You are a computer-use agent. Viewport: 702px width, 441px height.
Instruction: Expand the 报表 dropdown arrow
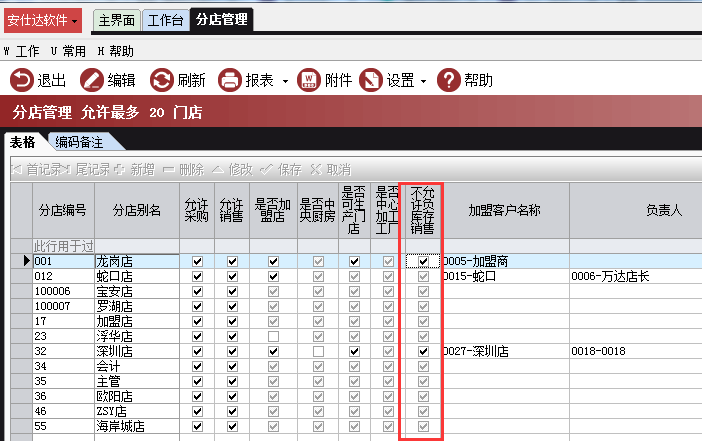click(285, 81)
